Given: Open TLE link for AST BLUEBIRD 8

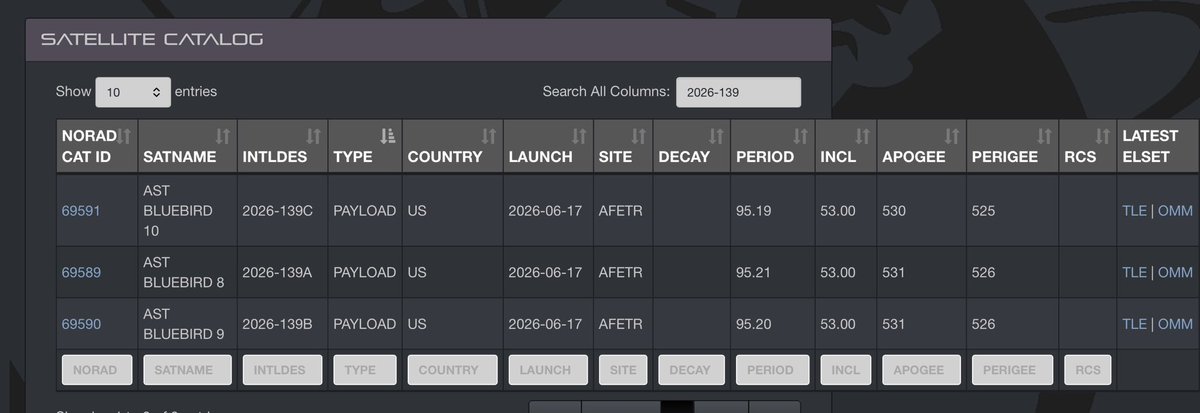Looking at the screenshot, I should tap(1134, 272).
